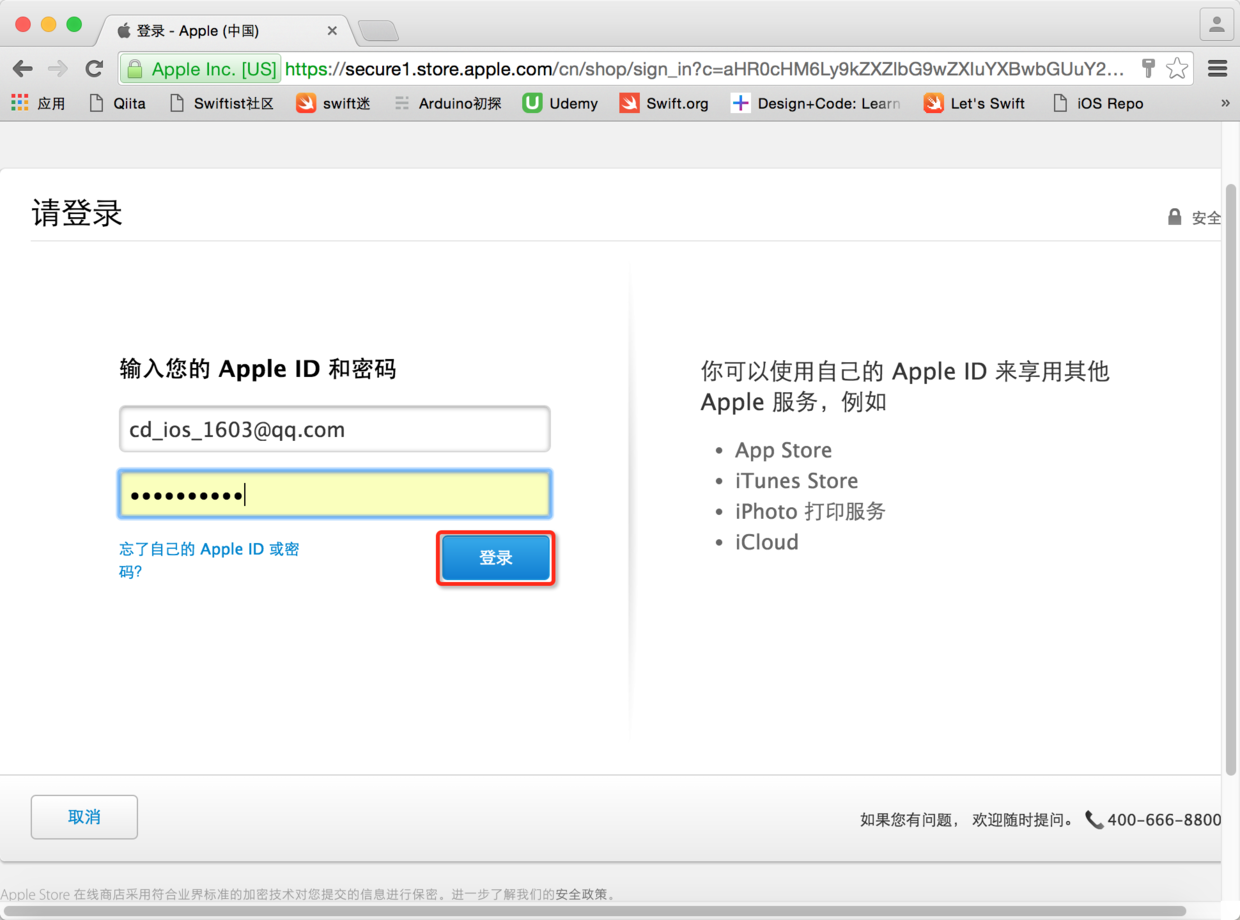This screenshot has height=920, width=1240.
Task: Click the browser back arrow
Action: click(22, 69)
